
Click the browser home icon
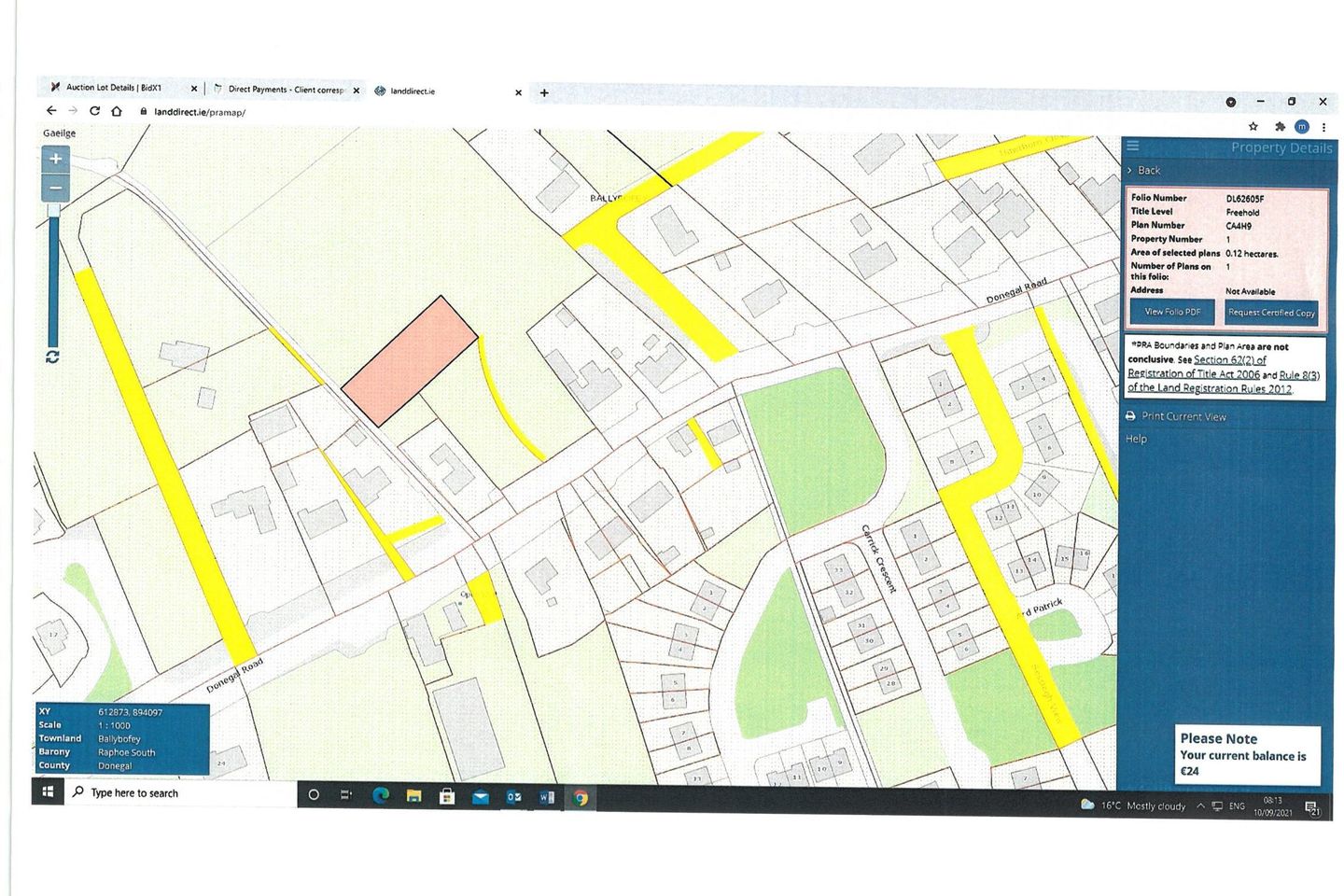[x=116, y=110]
